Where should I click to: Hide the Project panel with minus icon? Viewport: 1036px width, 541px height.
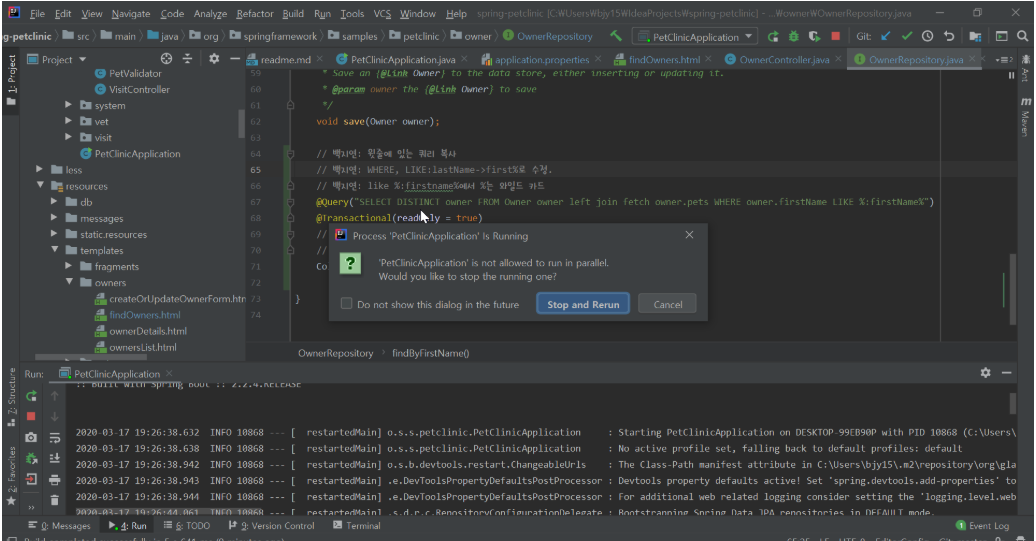pyautogui.click(x=235, y=59)
